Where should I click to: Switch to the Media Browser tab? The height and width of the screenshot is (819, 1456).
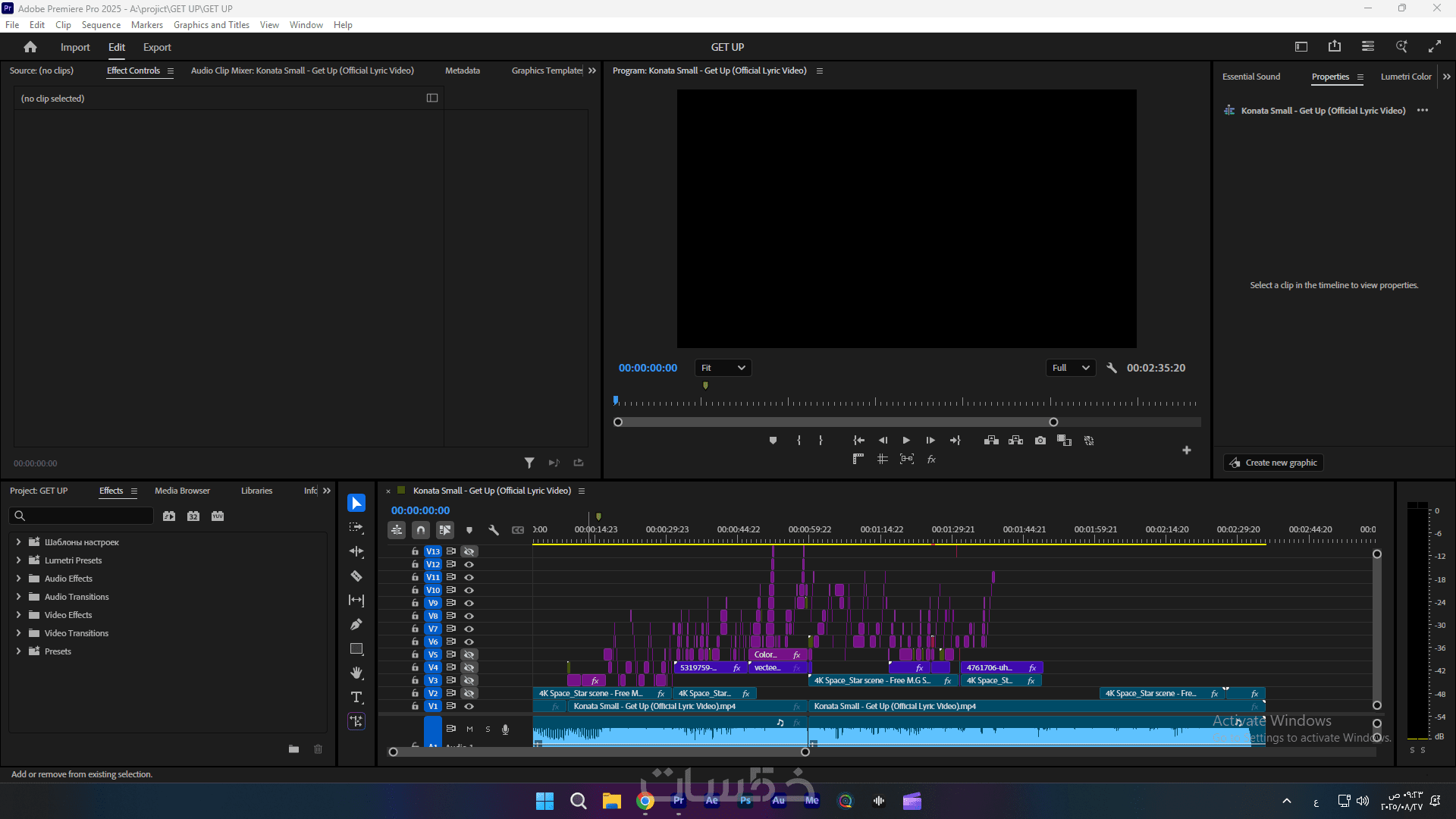[182, 491]
